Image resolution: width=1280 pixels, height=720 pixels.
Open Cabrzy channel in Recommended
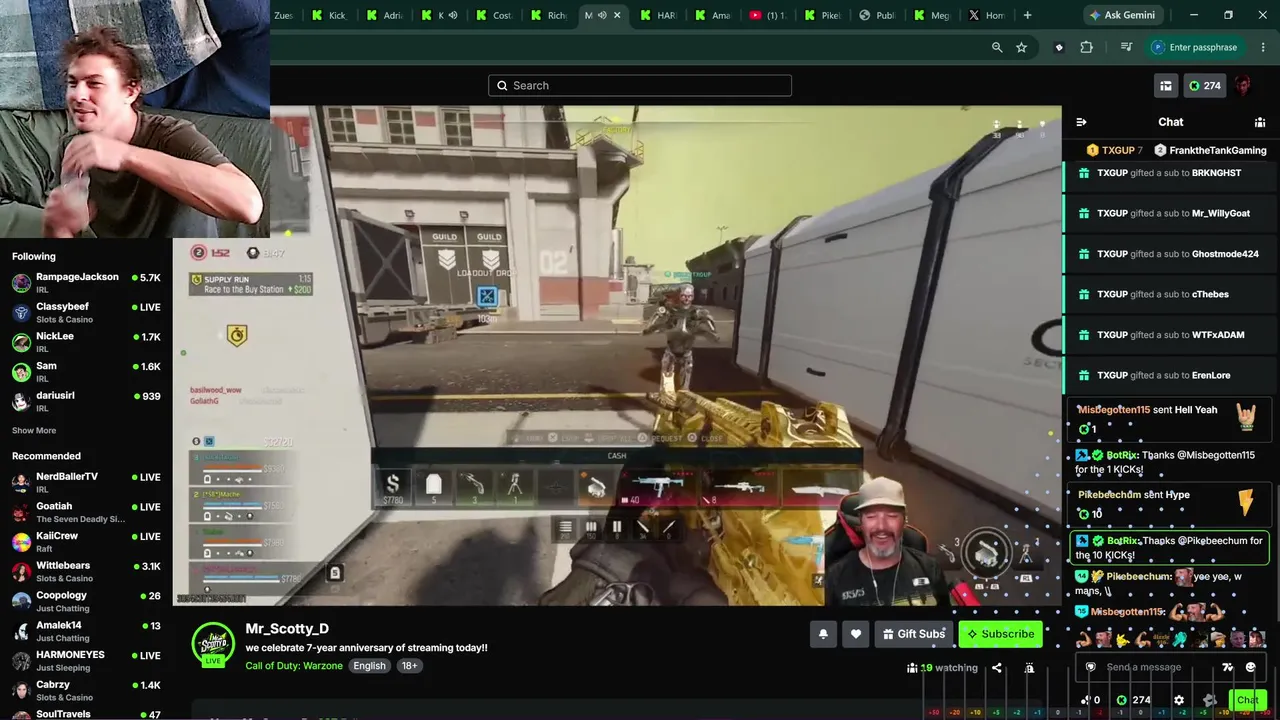click(x=86, y=691)
